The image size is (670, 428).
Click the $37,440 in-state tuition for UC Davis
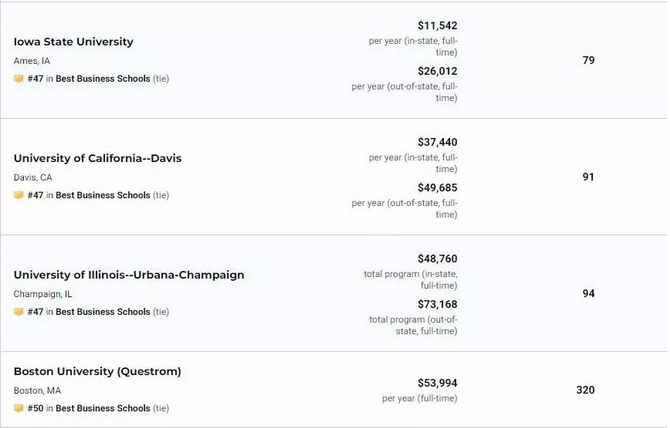(x=438, y=142)
